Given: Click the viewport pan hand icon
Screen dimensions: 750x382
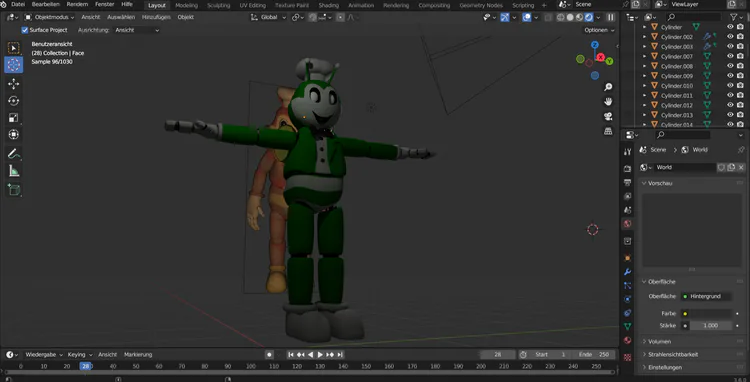Looking at the screenshot, I should (x=608, y=101).
